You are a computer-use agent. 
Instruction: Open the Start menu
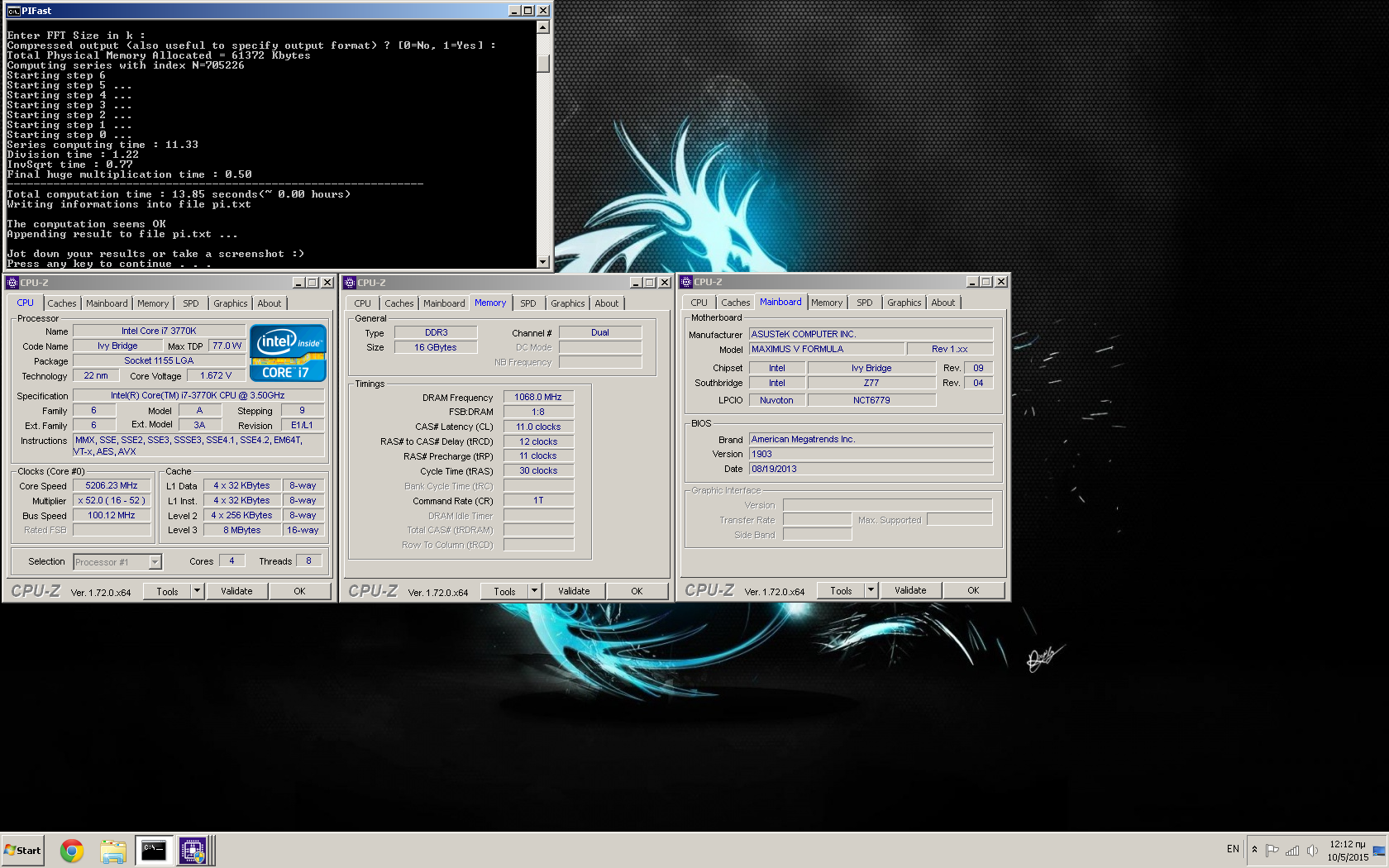[22, 850]
